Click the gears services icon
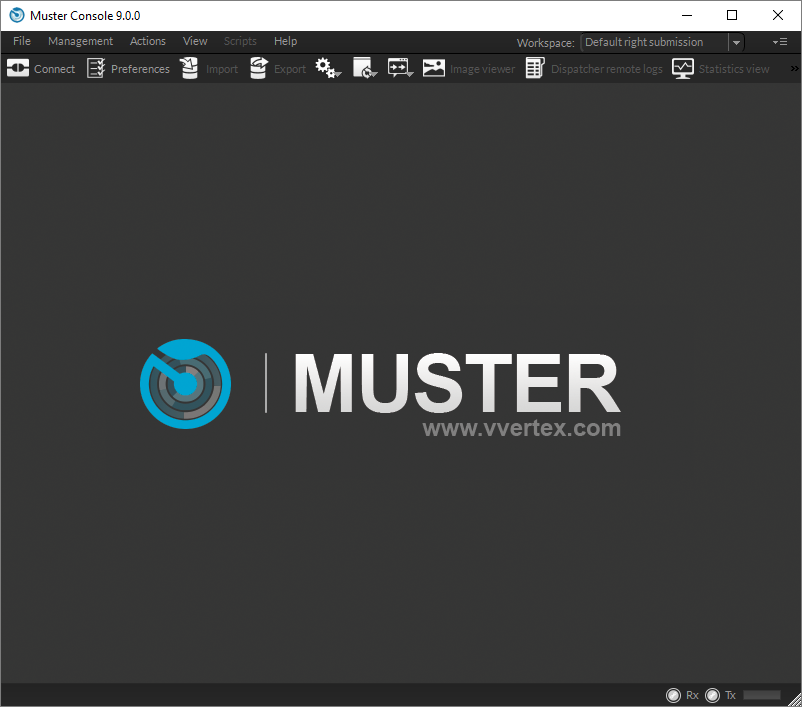Screen dimensions: 802x707 coord(324,67)
